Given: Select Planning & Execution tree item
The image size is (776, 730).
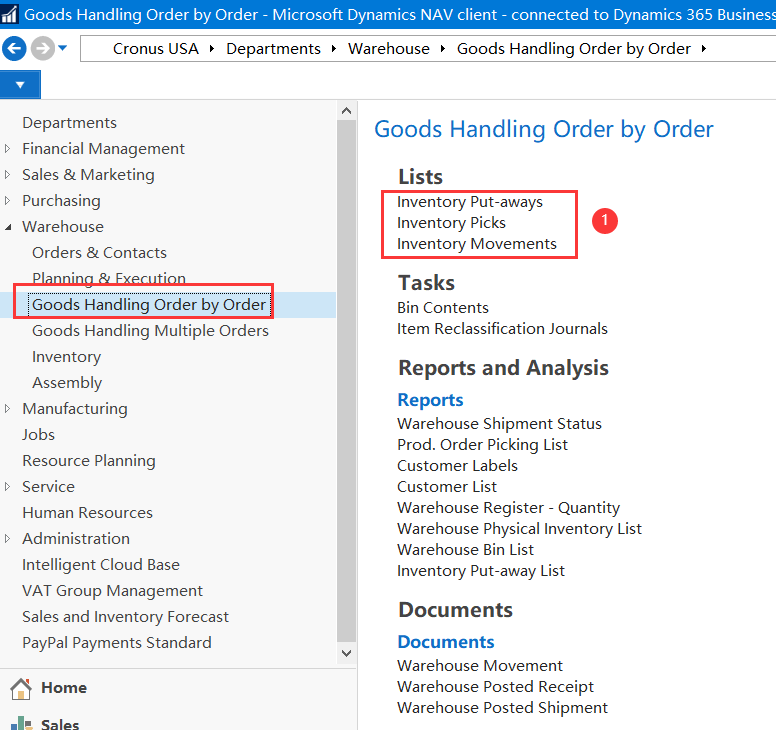Looking at the screenshot, I should (x=109, y=278).
